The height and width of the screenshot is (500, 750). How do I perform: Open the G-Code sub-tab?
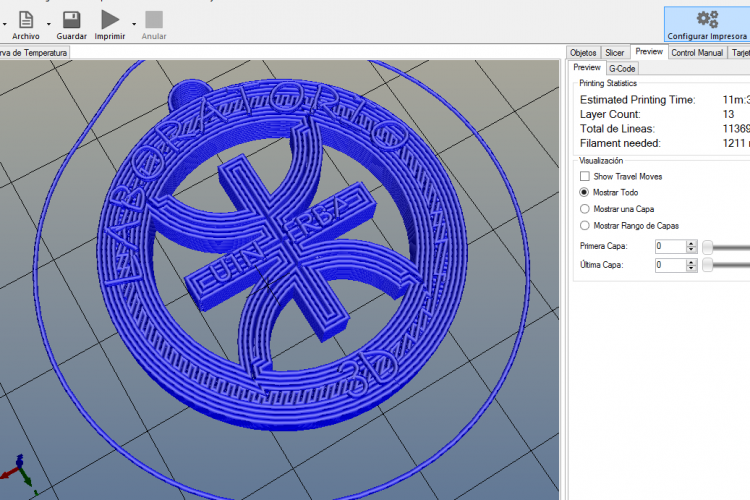pyautogui.click(x=622, y=68)
